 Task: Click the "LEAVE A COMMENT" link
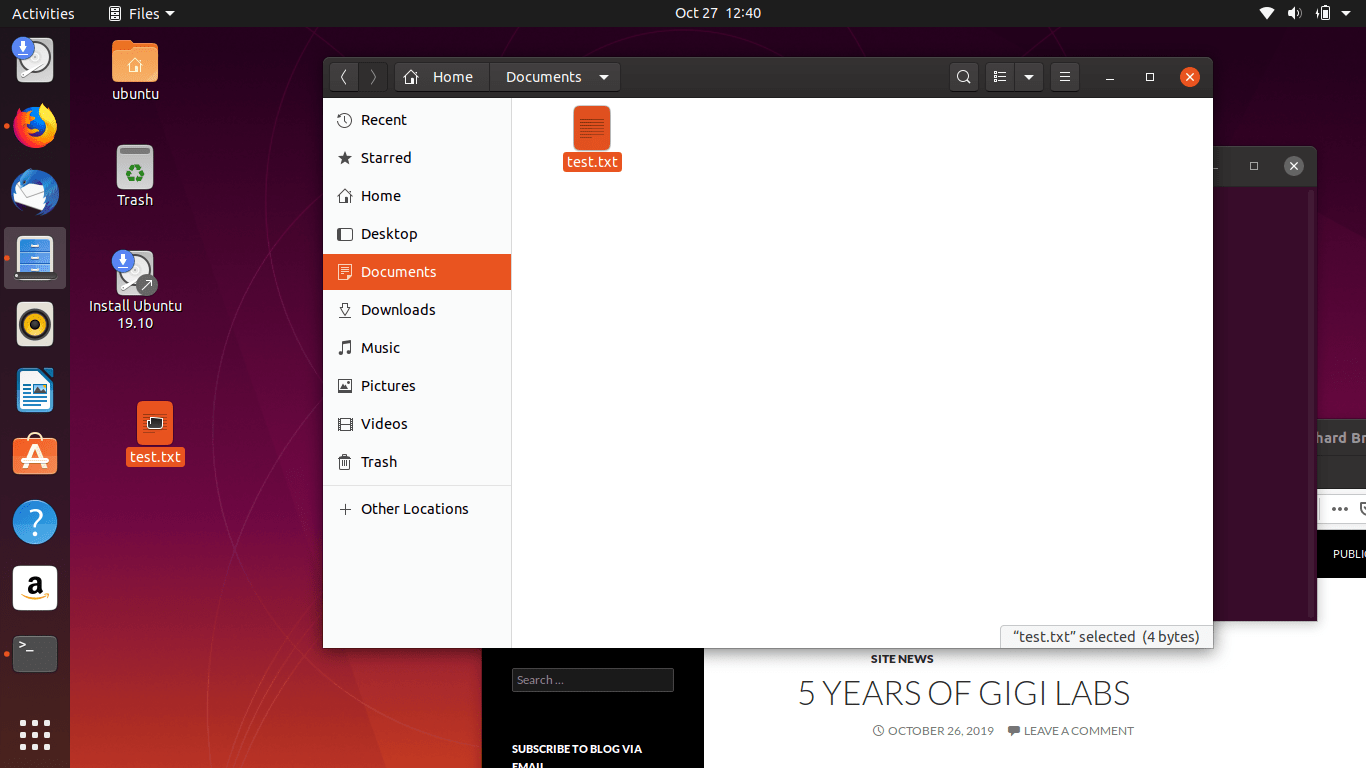click(x=1078, y=730)
